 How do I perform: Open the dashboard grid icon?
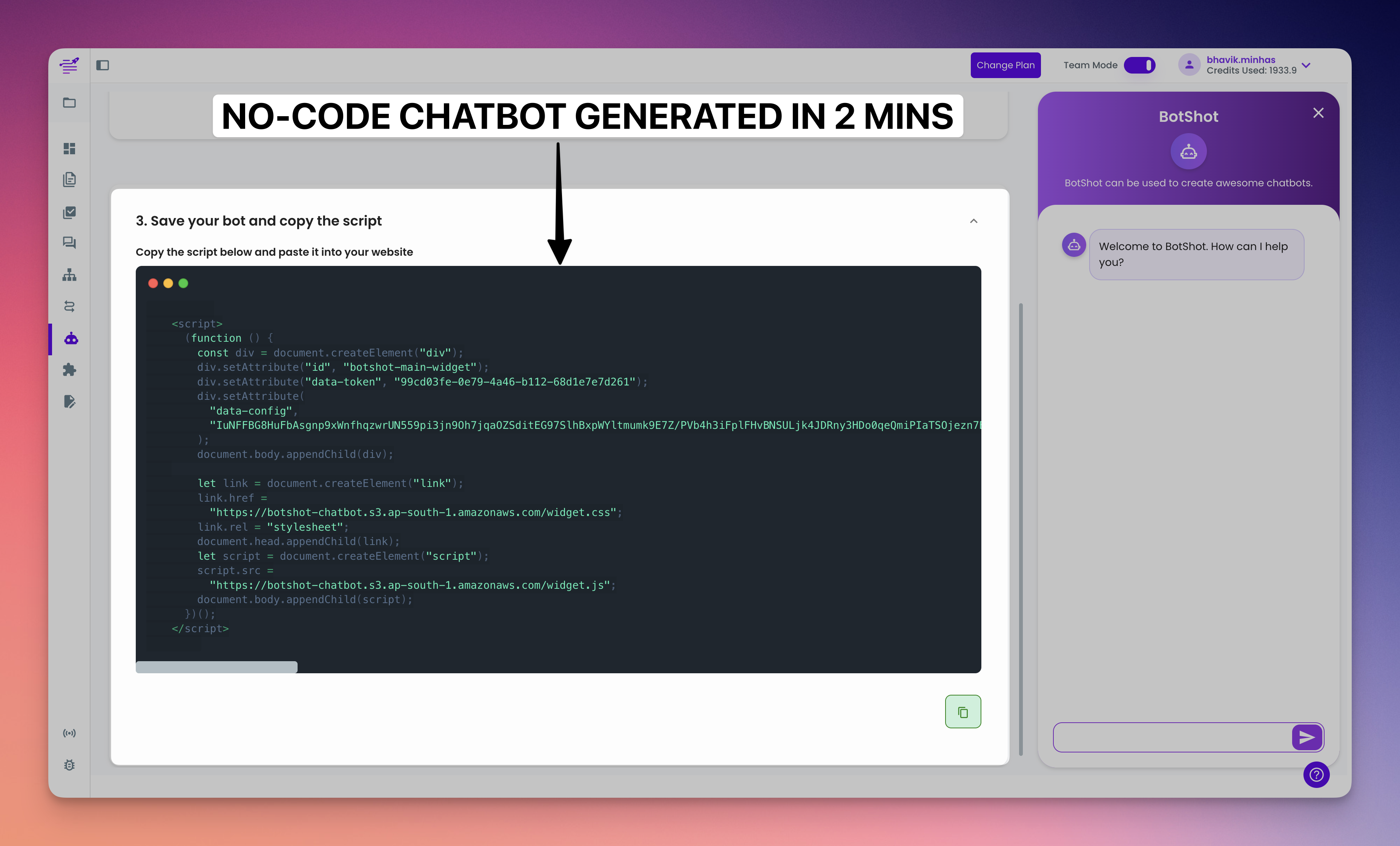point(69,149)
